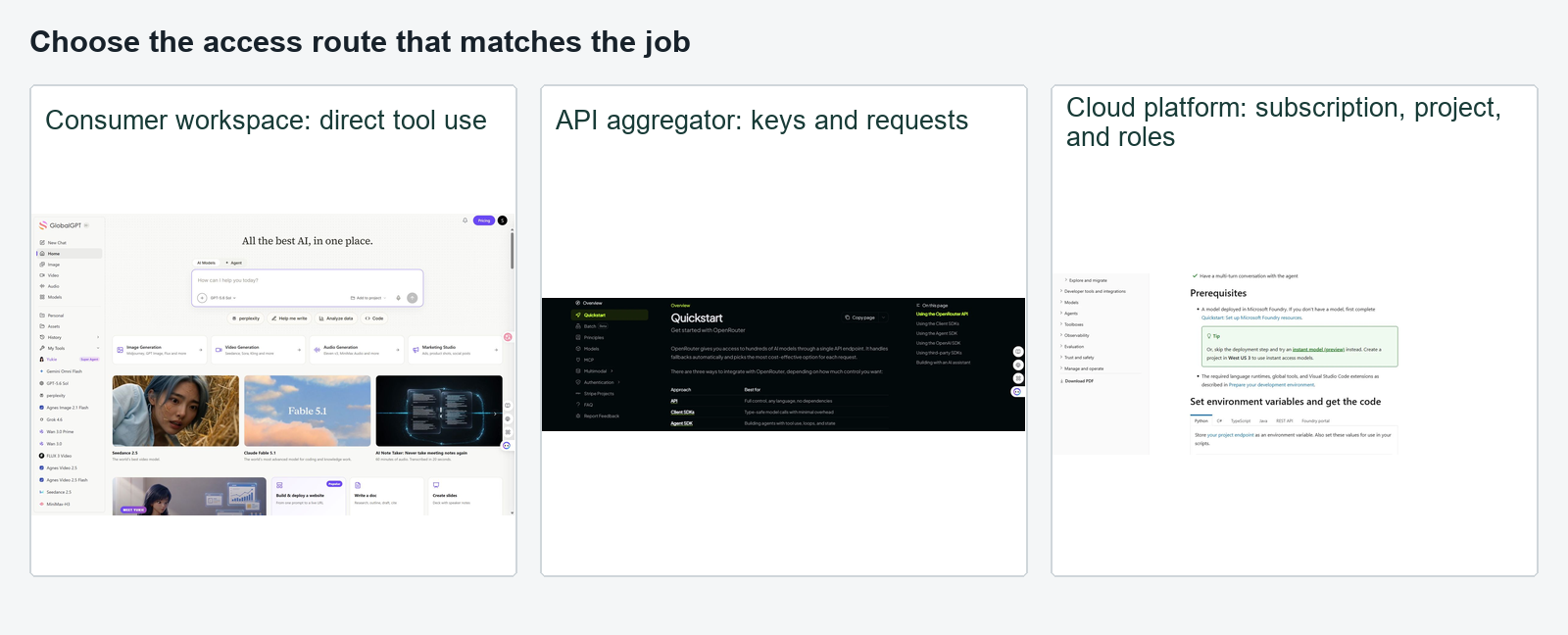This screenshot has height=635, width=1568.
Task: Expand Observability in Foundry docs sidebar
Action: pos(1075,335)
